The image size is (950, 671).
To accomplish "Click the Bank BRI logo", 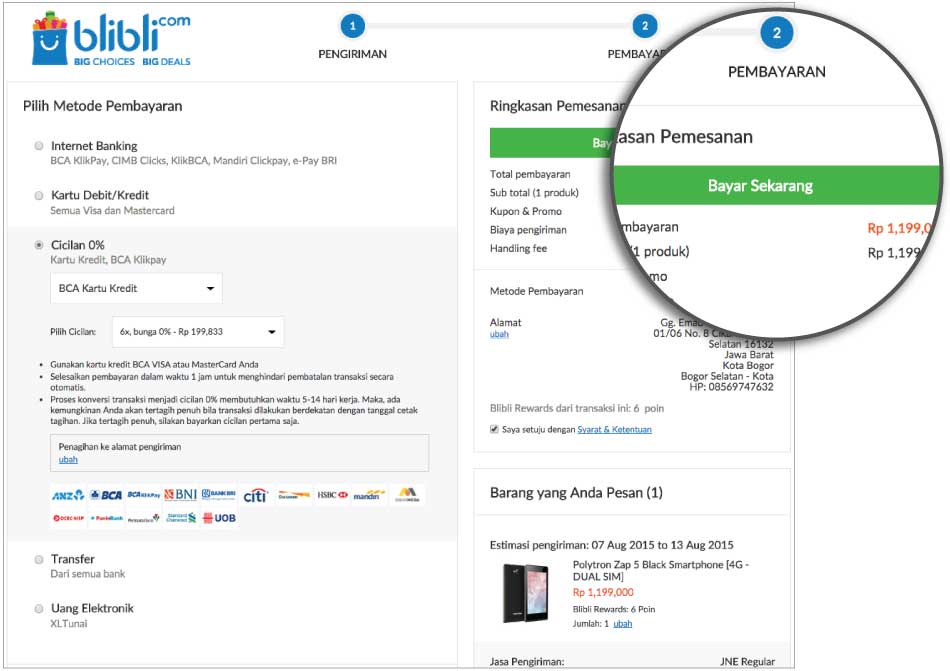I will tap(218, 495).
